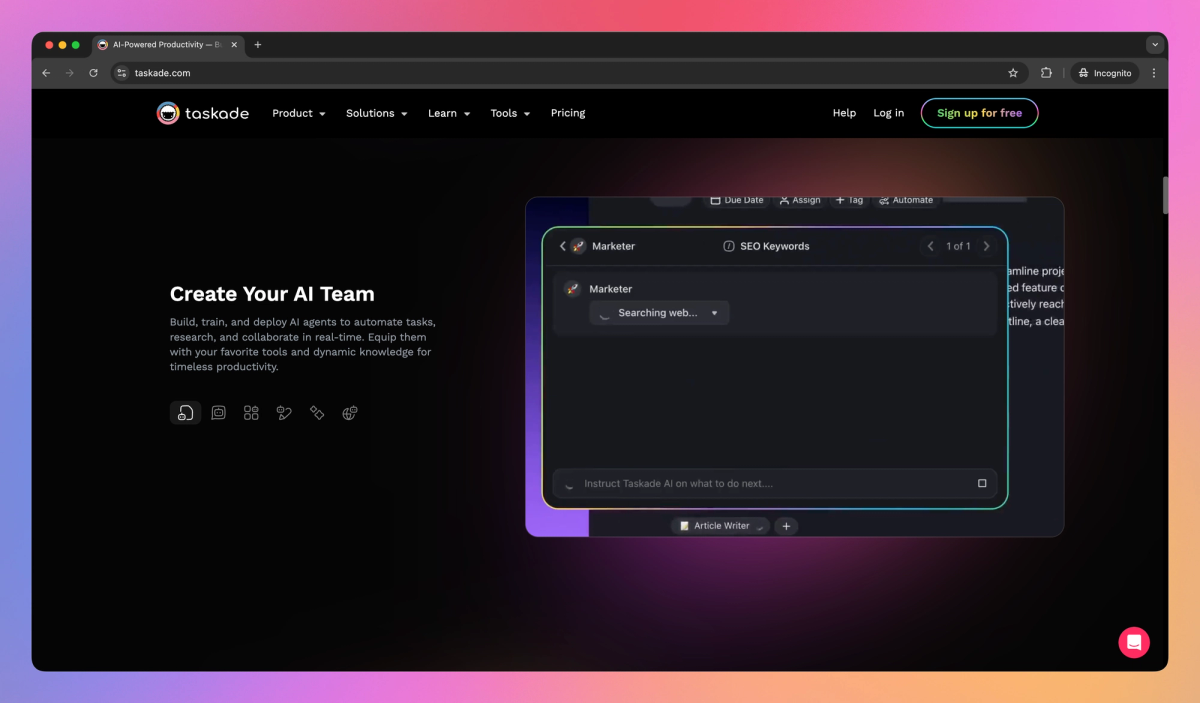Click the Instruct Taskade AI input field
Screen dimensions: 1200x703
(770, 483)
